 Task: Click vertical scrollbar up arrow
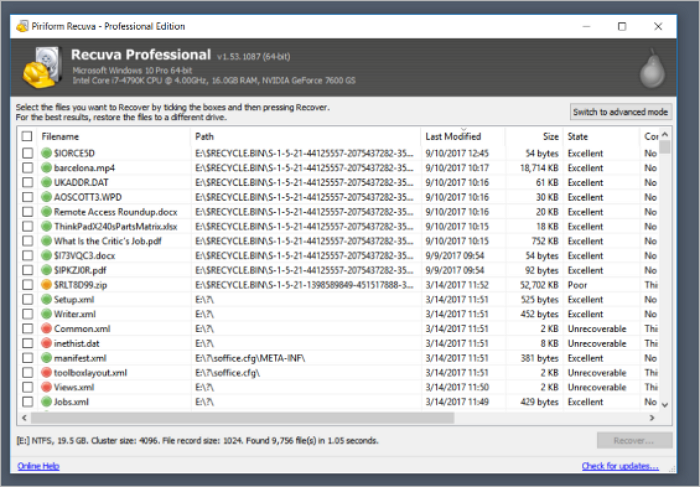coord(665,134)
